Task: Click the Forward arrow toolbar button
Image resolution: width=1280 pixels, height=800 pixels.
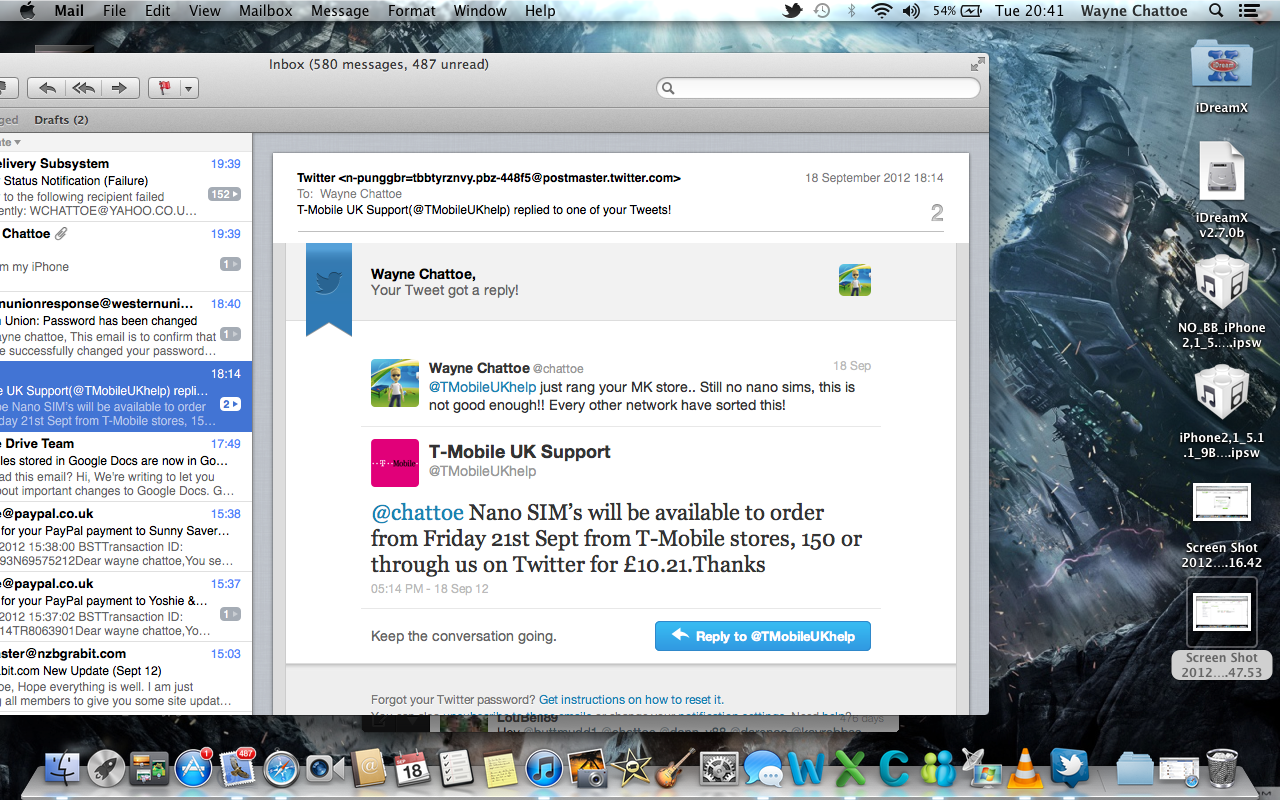Action: (119, 88)
